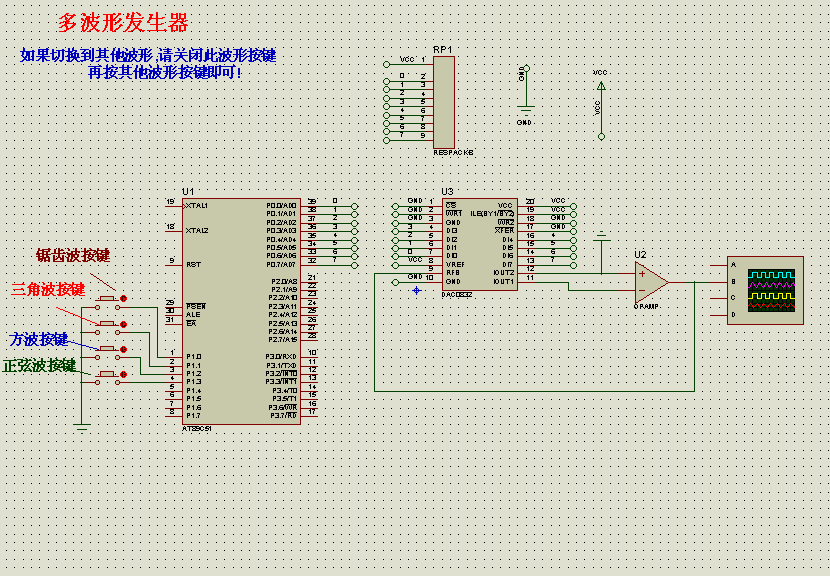Screen dimensions: 830x576
Task: Select the DAC0832 chip body U3
Action: [480, 244]
